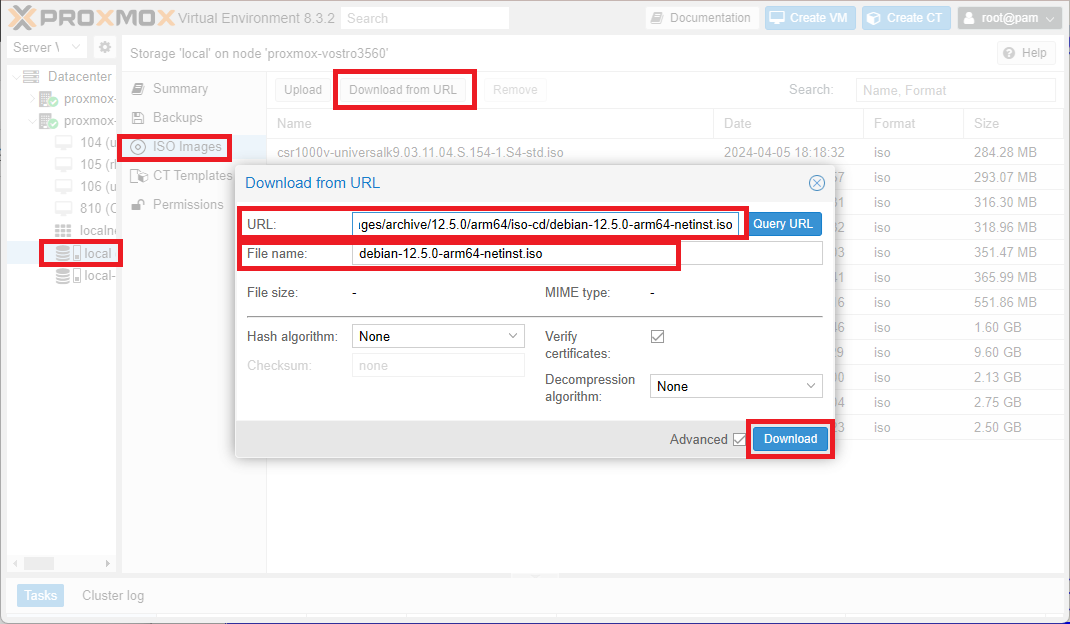The width and height of the screenshot is (1070, 624).
Task: Click the tree scrollbar left arrow
Action: point(15,563)
